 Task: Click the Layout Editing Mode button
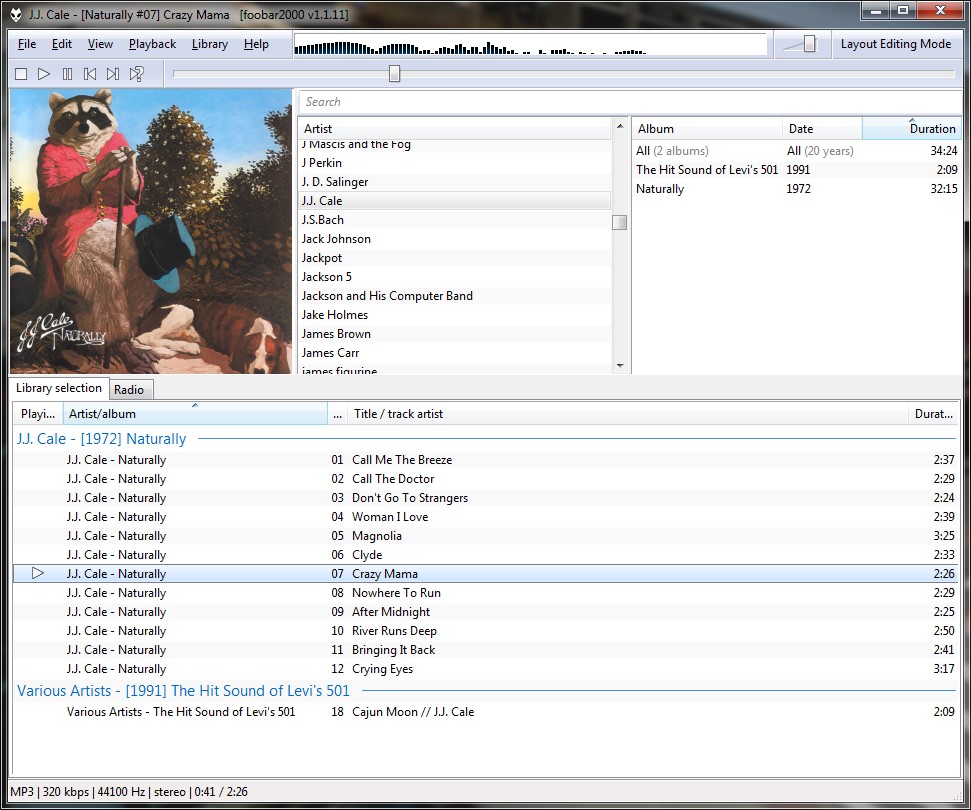[895, 44]
